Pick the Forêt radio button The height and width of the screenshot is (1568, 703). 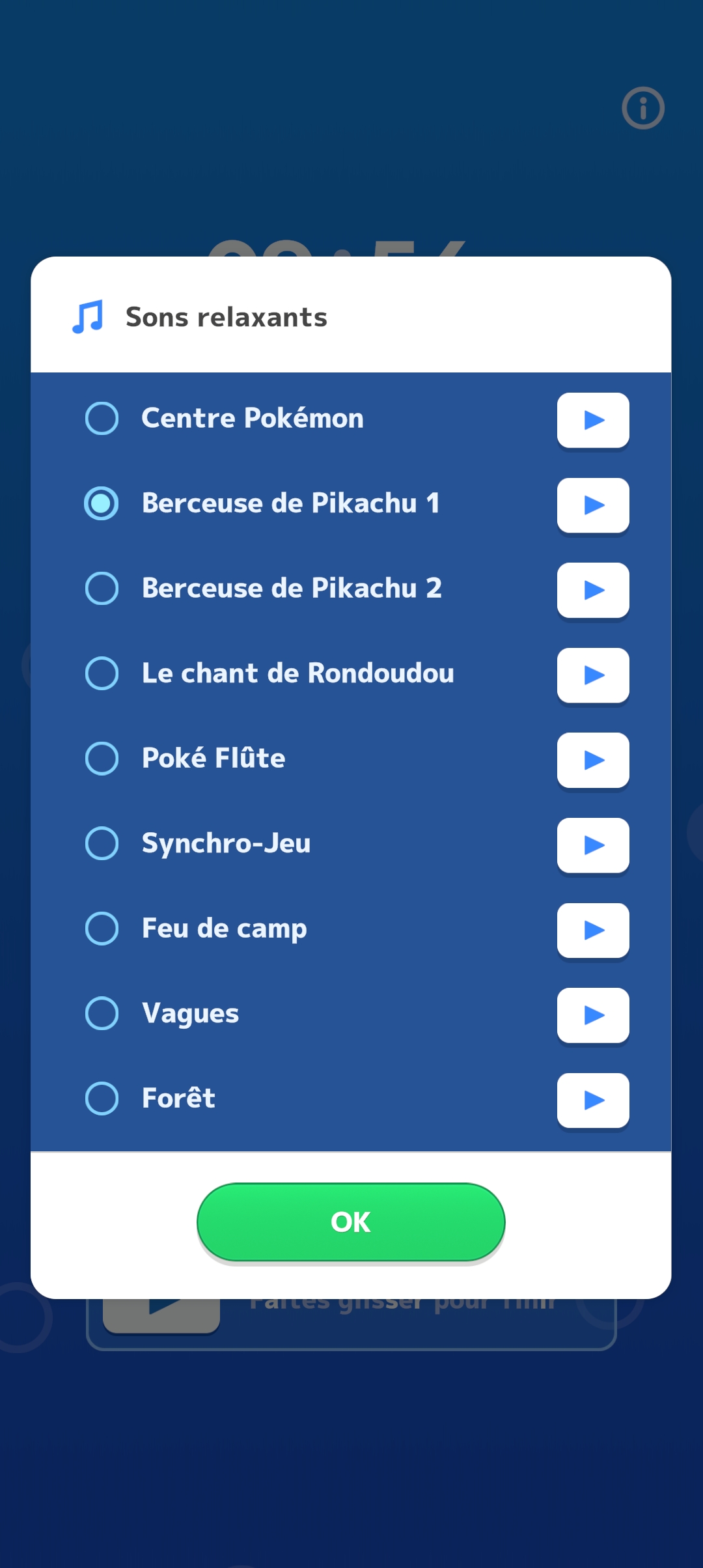pyautogui.click(x=102, y=1099)
